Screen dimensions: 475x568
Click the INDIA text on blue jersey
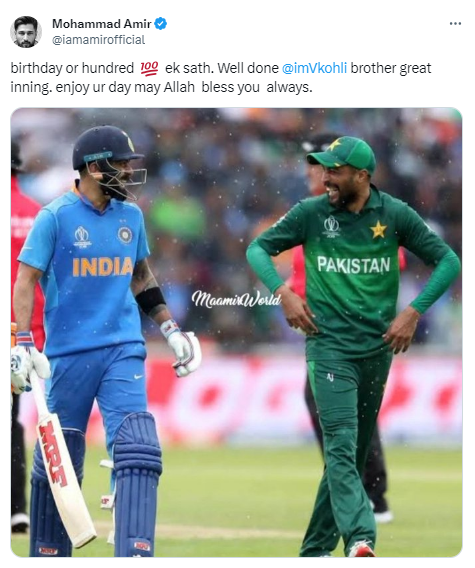point(103,267)
